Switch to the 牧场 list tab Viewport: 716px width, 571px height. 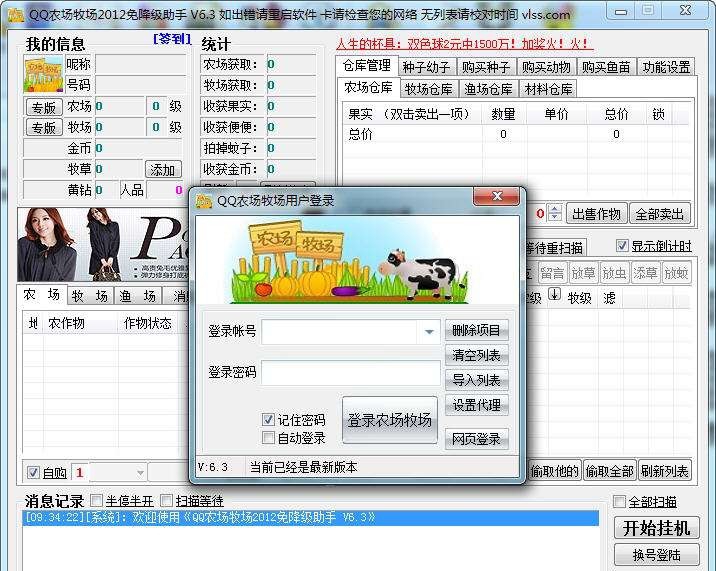90,296
